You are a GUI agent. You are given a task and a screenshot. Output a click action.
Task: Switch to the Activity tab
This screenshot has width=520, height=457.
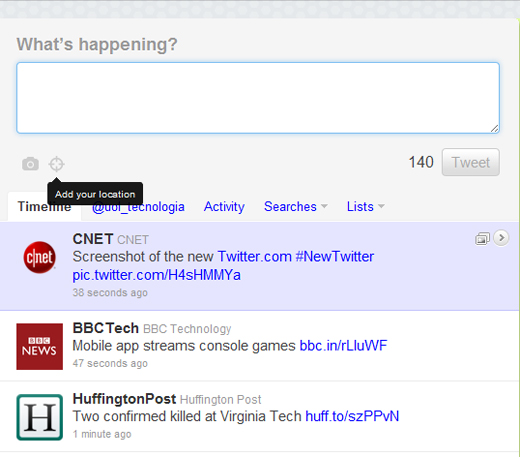coord(224,207)
